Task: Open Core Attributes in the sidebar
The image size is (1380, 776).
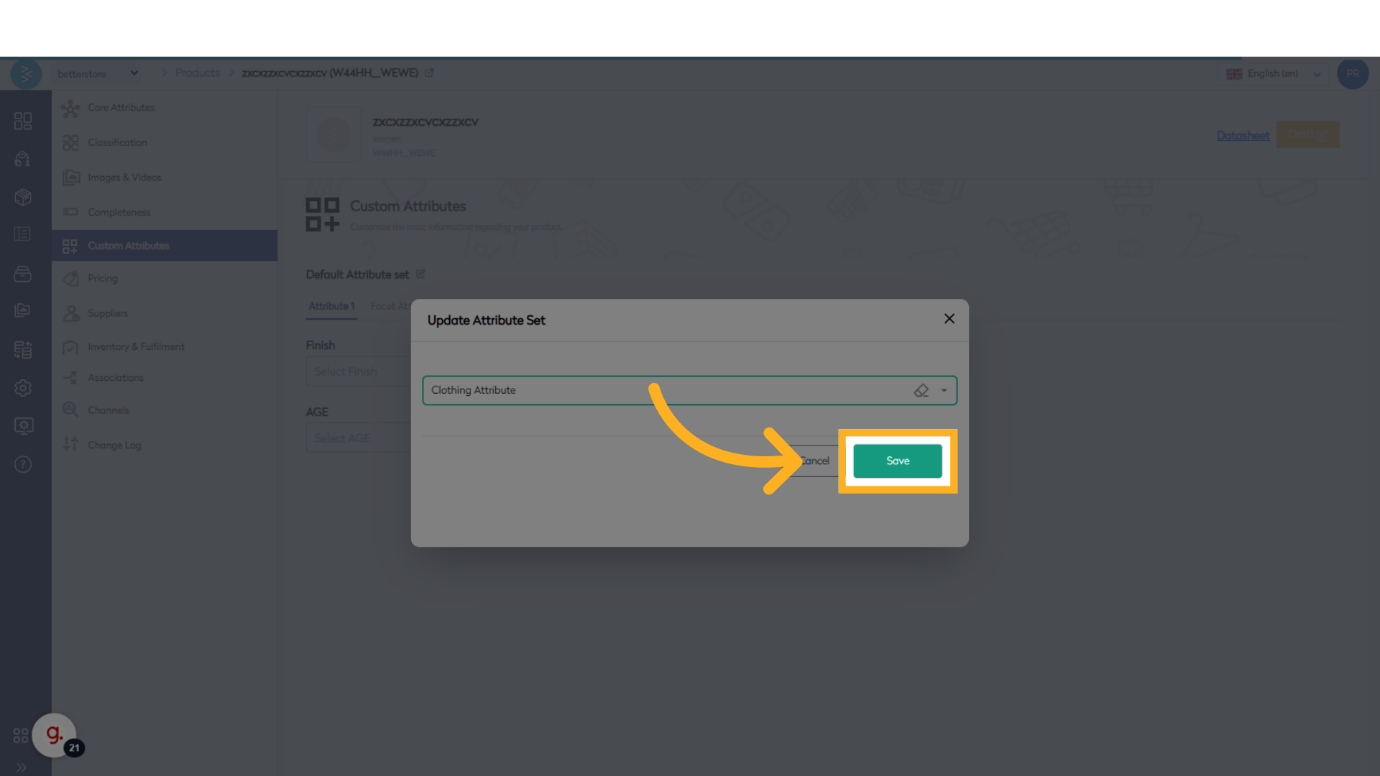Action: tap(120, 108)
